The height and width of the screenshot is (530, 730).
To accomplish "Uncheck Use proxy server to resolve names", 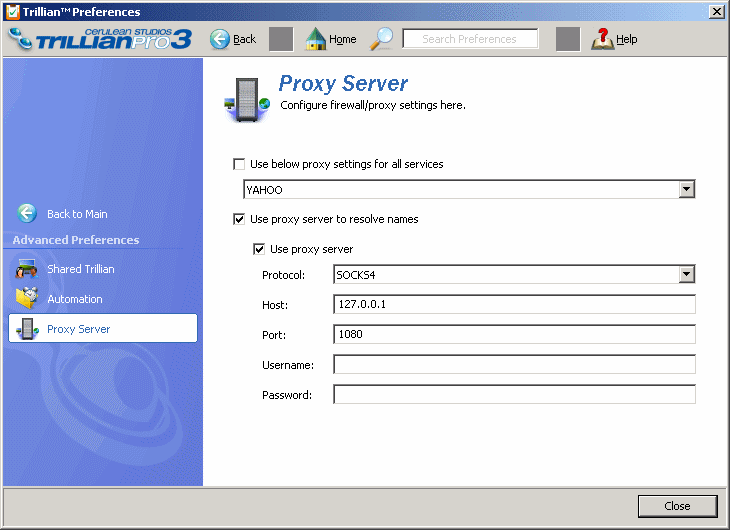I will [239, 219].
